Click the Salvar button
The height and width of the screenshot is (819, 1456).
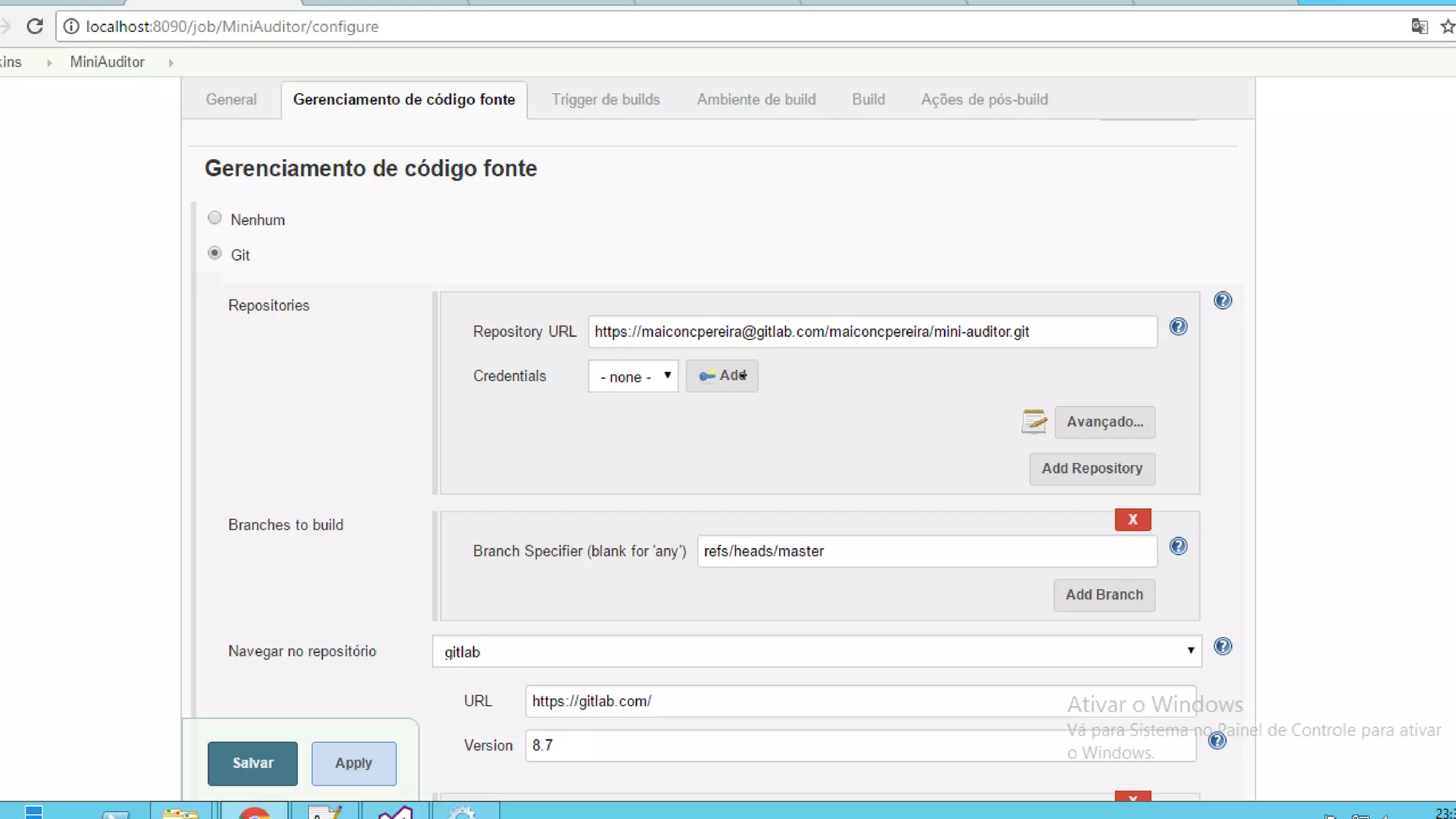[x=252, y=763]
